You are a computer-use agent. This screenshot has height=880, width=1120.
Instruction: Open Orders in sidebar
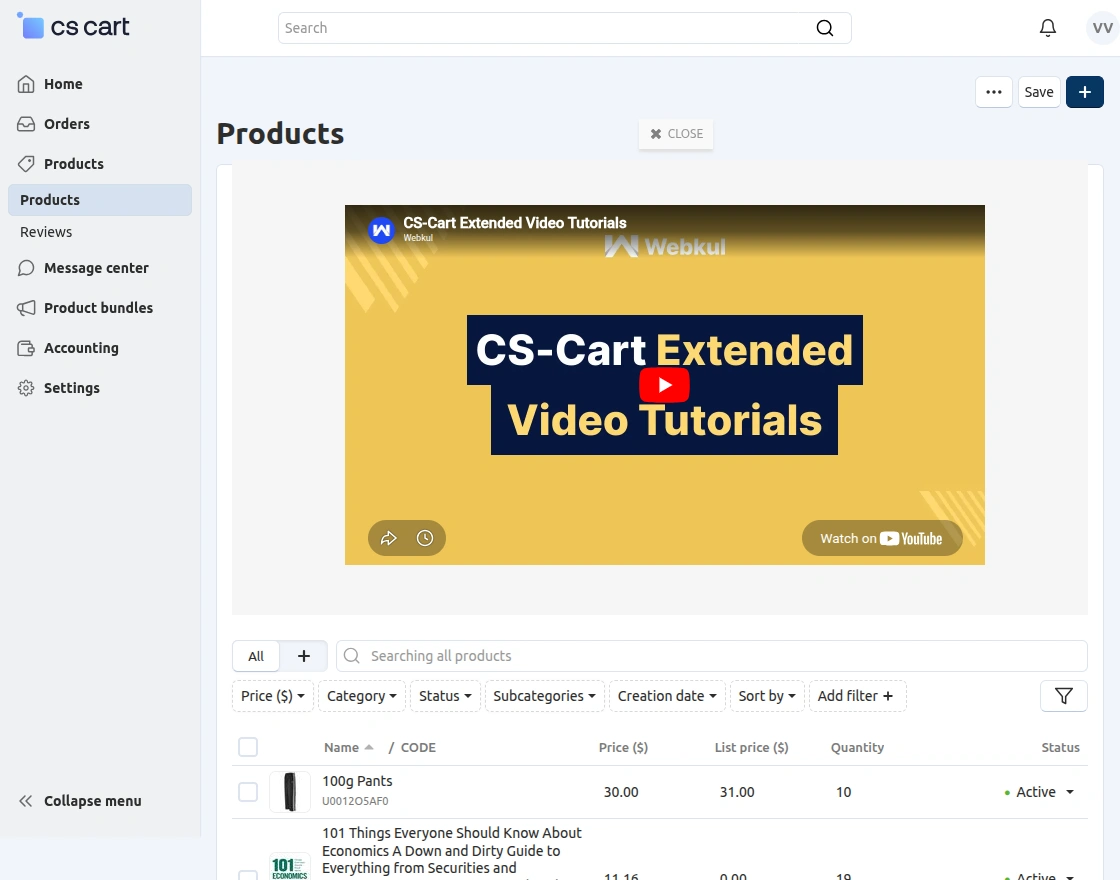[x=67, y=124]
